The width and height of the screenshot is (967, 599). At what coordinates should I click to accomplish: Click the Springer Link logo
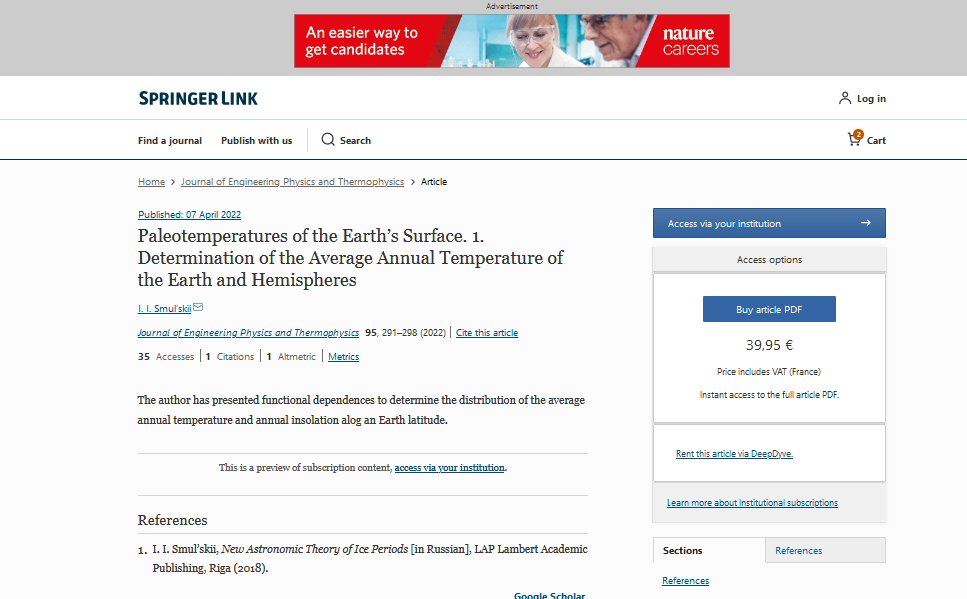tap(198, 98)
